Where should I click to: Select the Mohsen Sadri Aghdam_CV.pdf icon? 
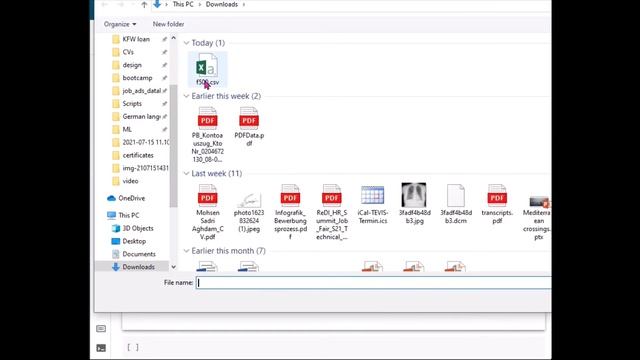(207, 196)
